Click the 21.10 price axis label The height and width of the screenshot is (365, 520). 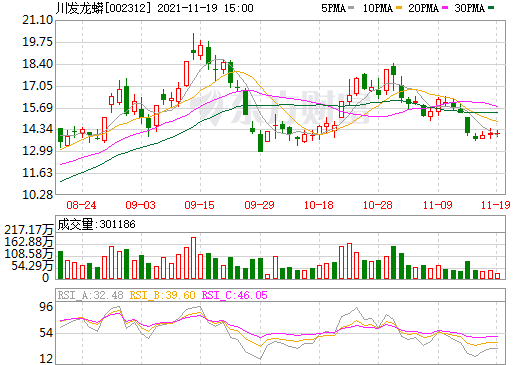coord(37,20)
